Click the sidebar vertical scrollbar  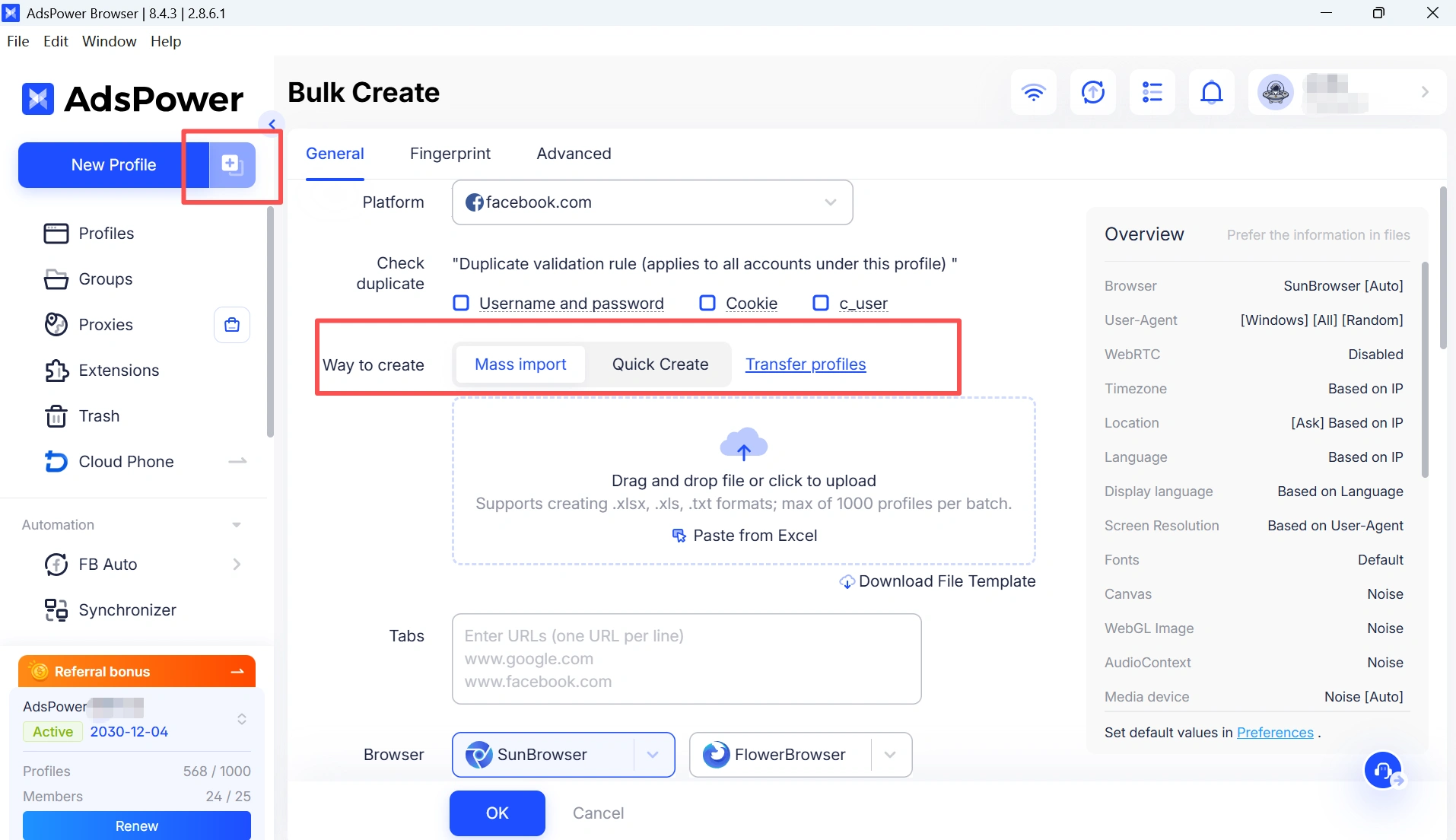[270, 323]
